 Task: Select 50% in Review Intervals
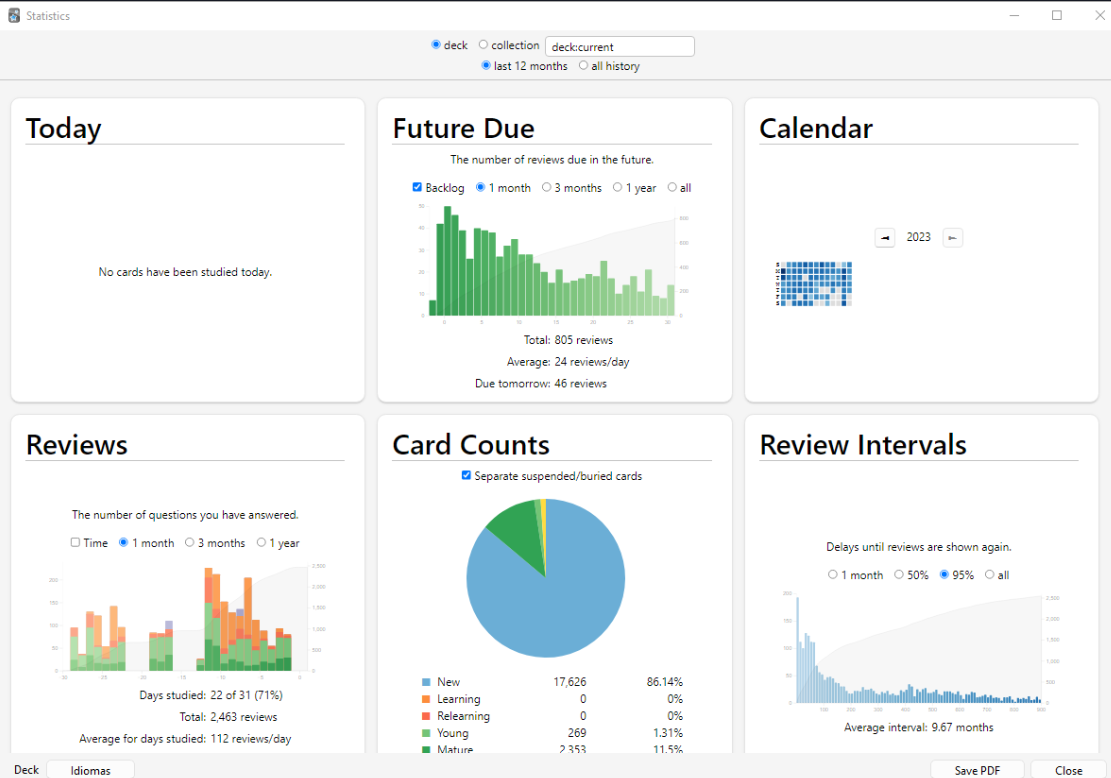point(899,575)
